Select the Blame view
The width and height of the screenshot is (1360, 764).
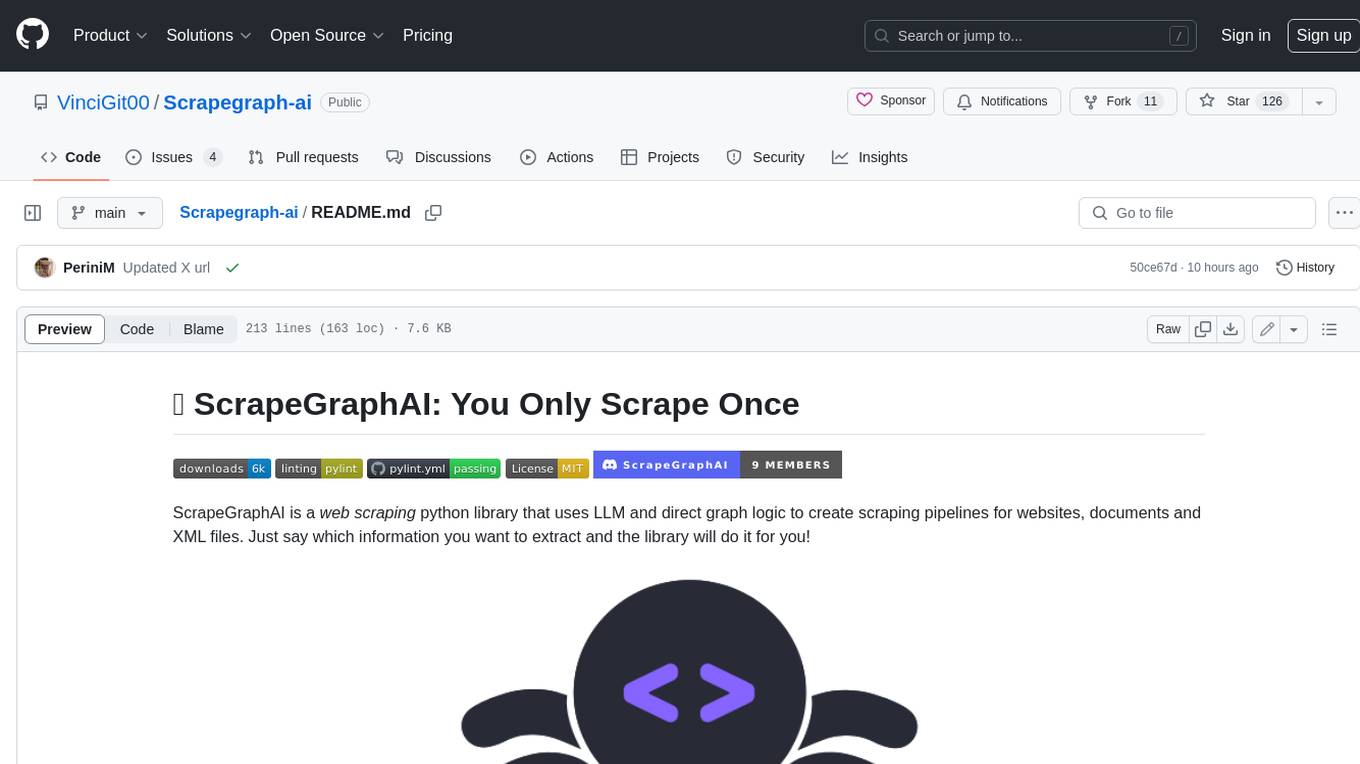203,329
